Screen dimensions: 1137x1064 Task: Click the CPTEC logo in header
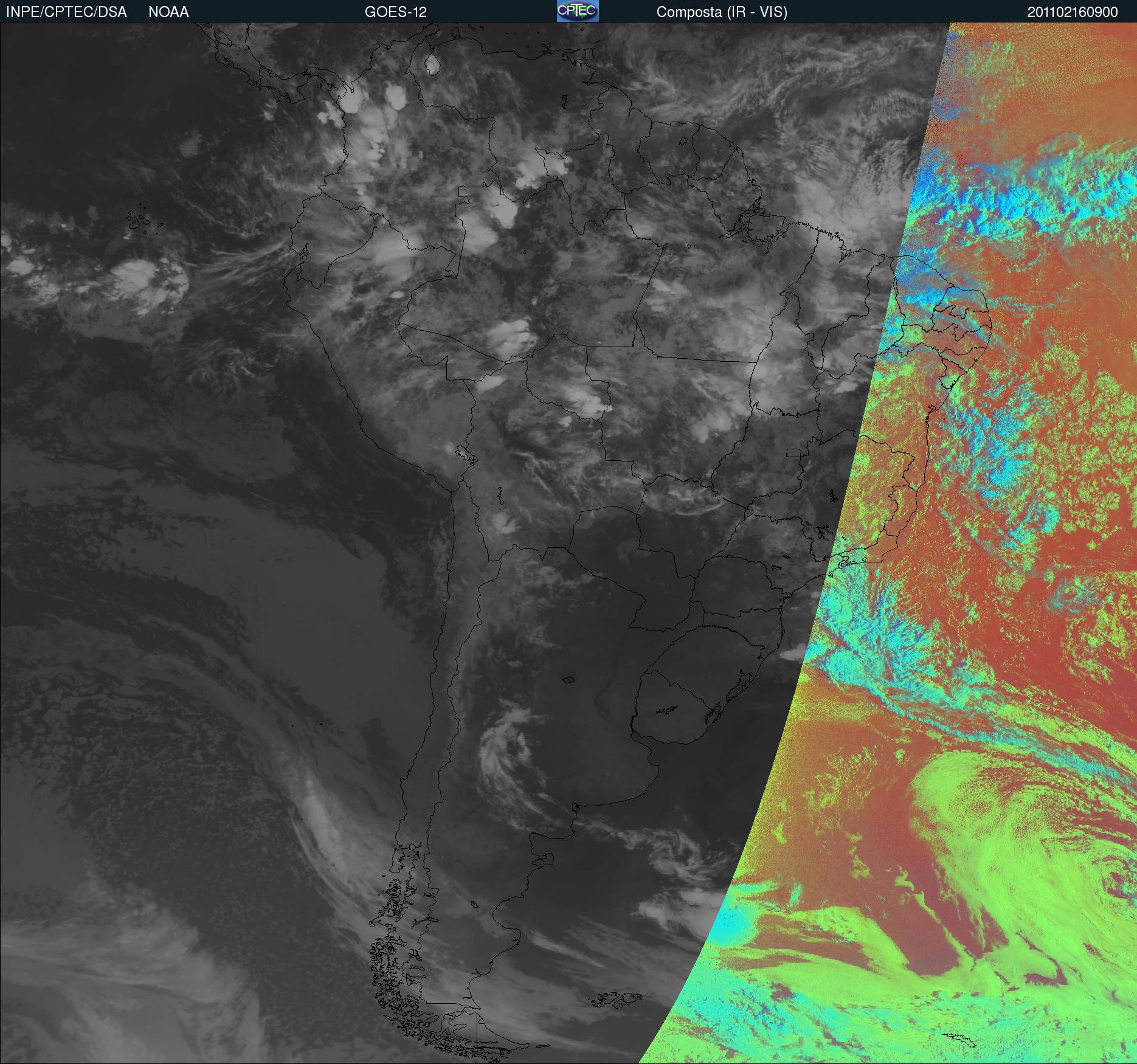coord(578,11)
